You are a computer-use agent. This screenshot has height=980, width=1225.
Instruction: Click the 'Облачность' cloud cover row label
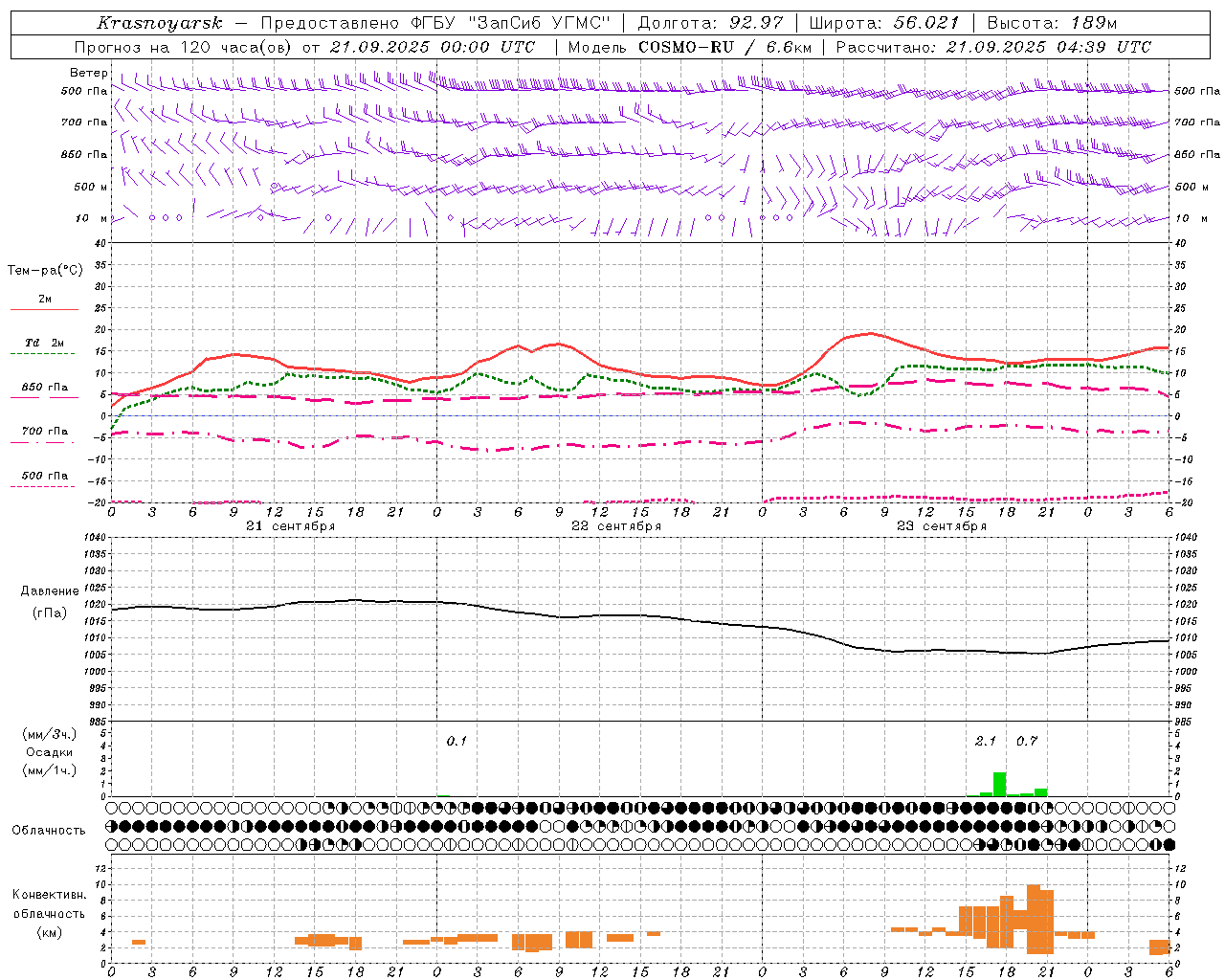[x=49, y=830]
